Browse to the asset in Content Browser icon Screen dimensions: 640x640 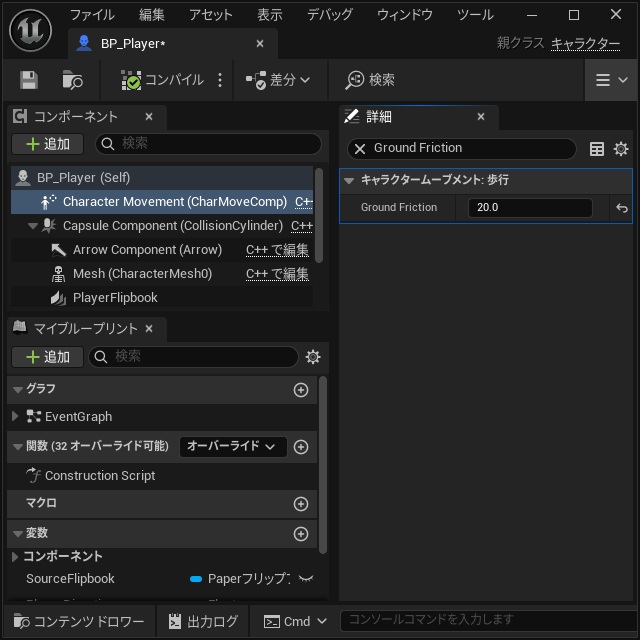[72, 80]
